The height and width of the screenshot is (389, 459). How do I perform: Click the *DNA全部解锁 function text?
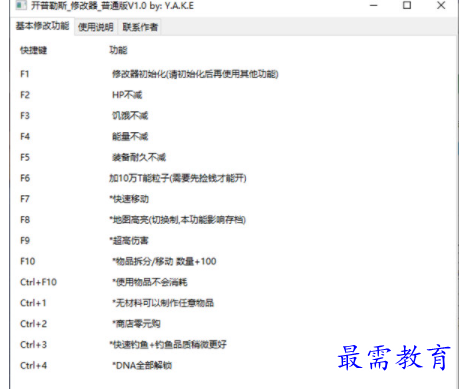(x=142, y=365)
